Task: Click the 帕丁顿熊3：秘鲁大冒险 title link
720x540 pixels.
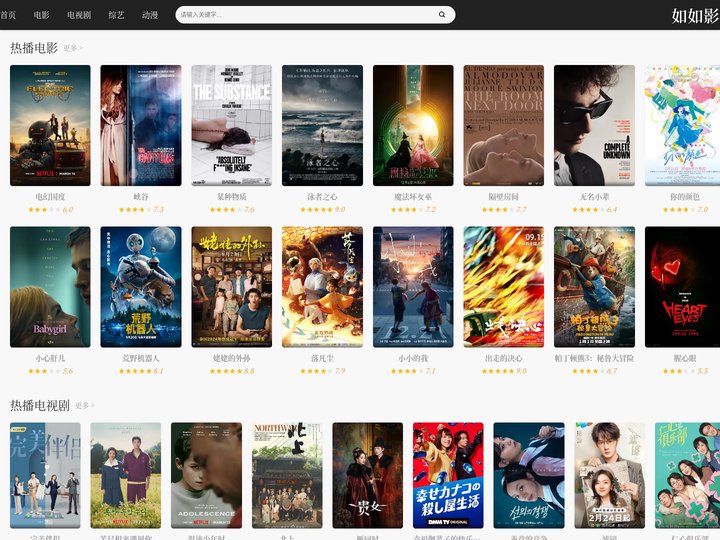Action: (594, 358)
